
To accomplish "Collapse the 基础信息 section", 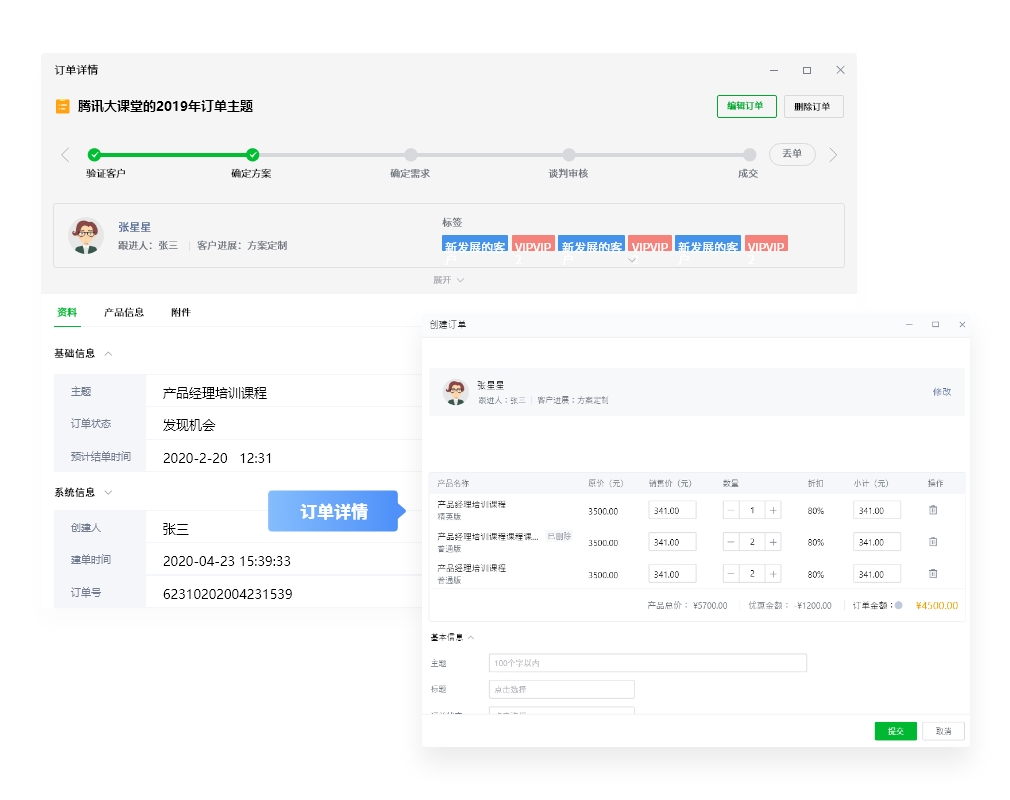I will click(x=108, y=353).
